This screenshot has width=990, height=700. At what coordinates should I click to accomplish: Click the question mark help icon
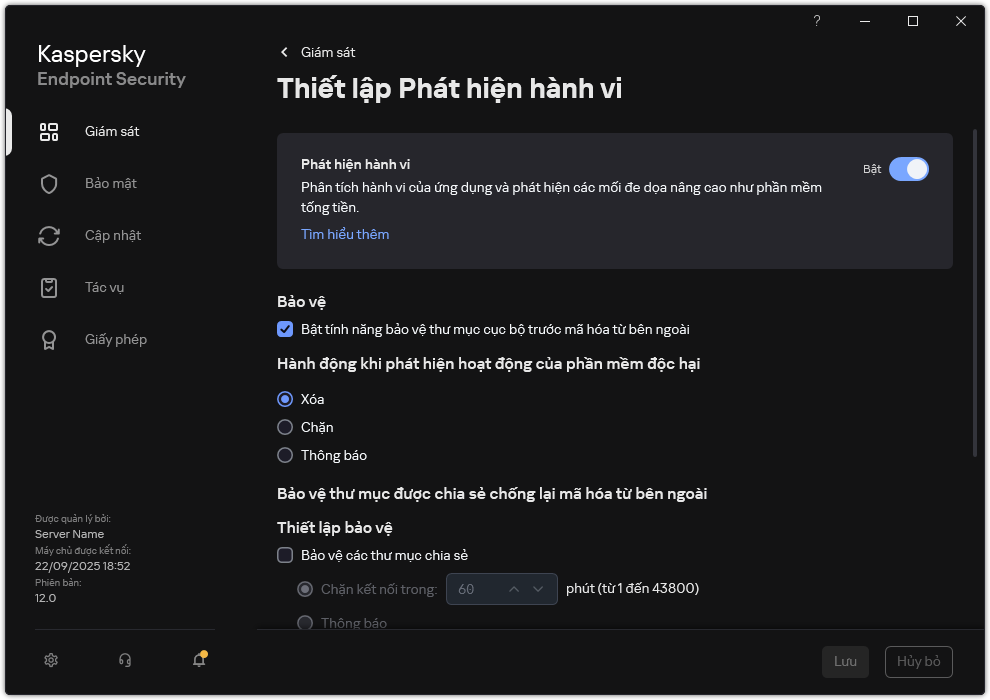[817, 21]
